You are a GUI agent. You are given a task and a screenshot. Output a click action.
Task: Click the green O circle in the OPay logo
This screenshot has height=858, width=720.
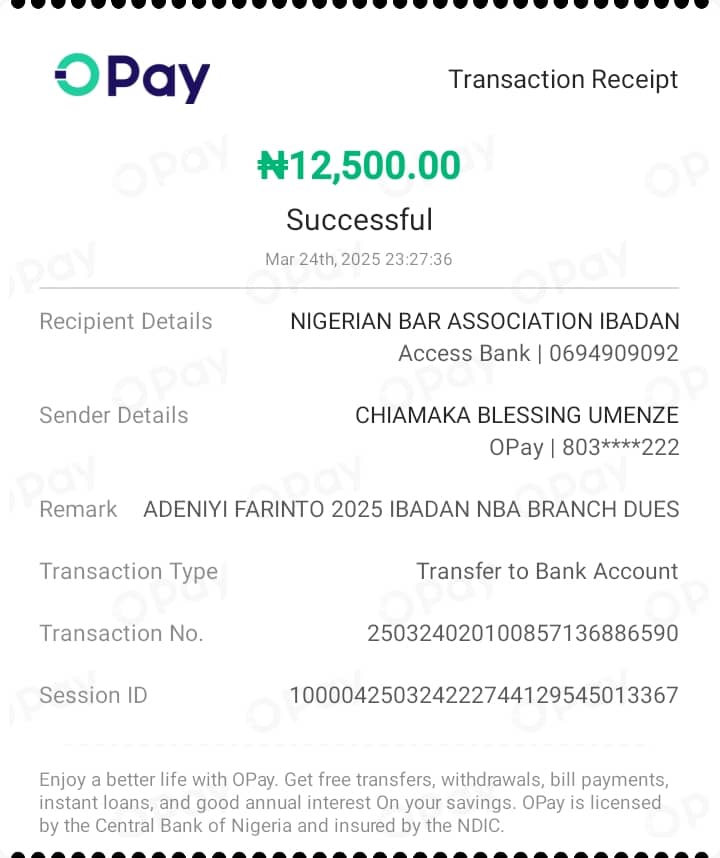point(77,74)
